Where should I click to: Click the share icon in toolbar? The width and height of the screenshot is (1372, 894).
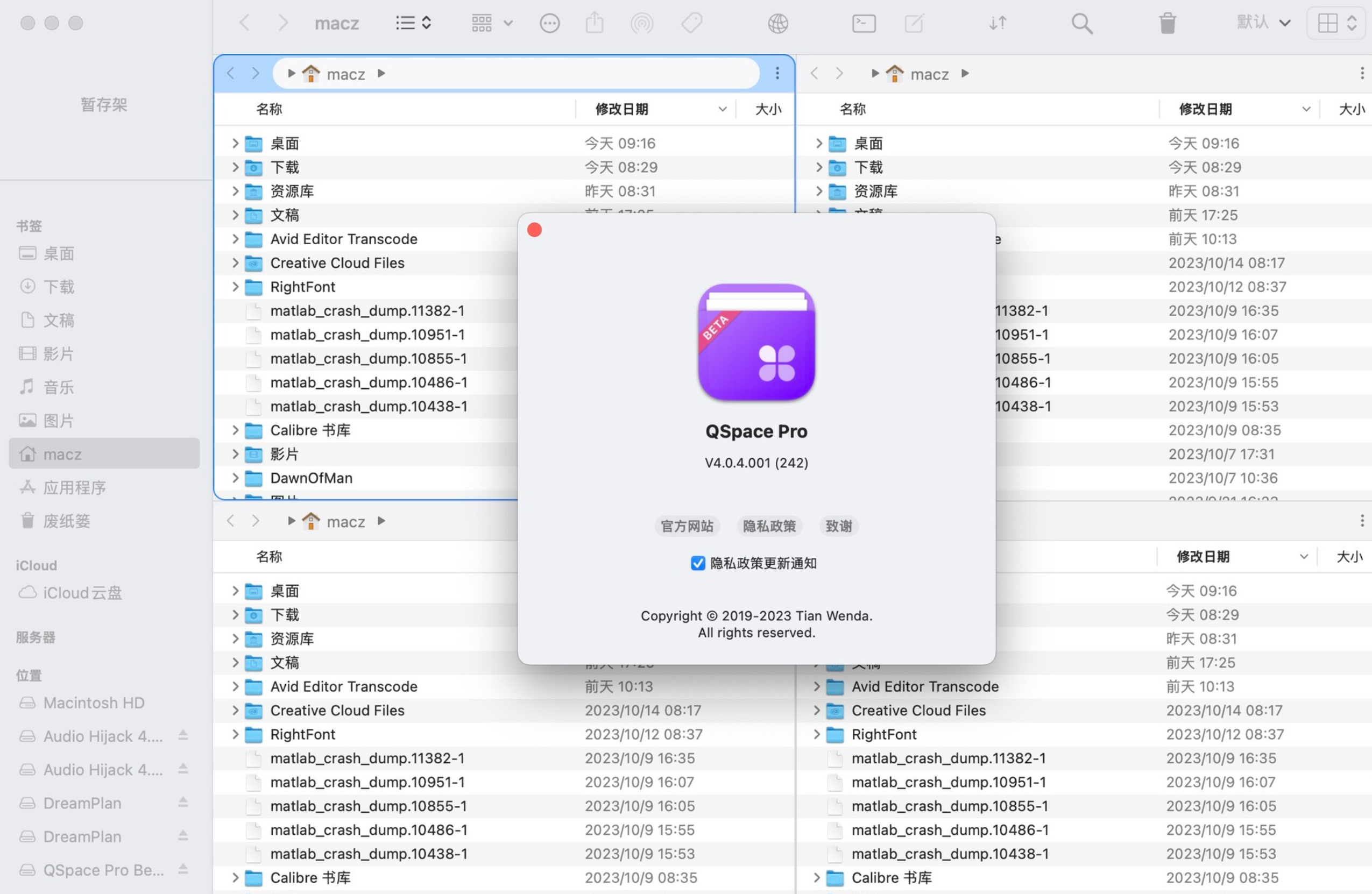coord(595,23)
